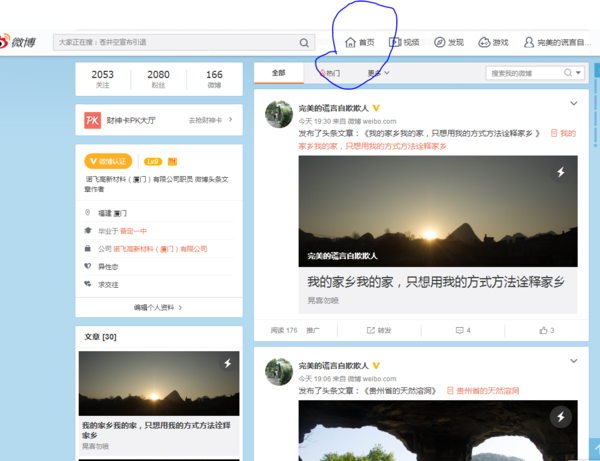This screenshot has width=600, height=461.
Task: Click 编辑个人资料 edit profile link
Action: point(158,307)
